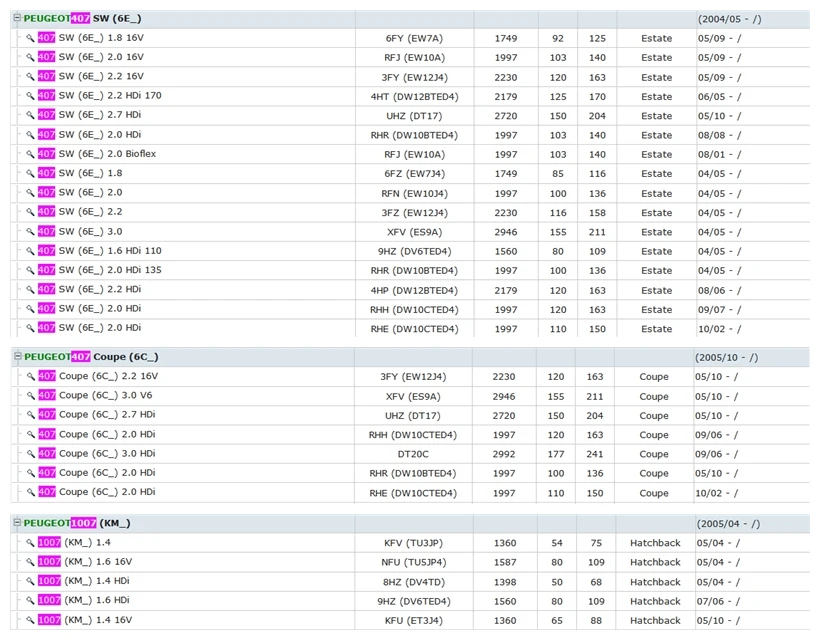
Task: Click the magnifier icon beside 1007 1.6 16V
Action: click(x=30, y=562)
